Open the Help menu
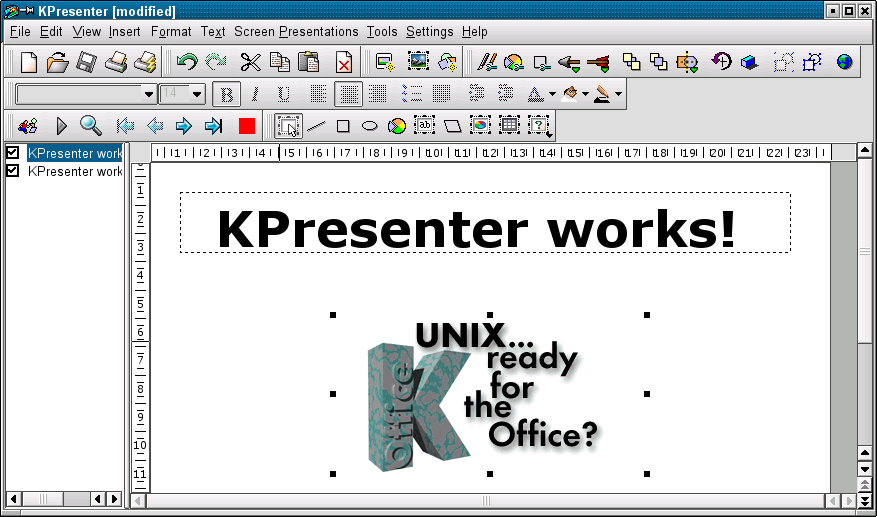Viewport: 877px width, 517px height. 475,32
